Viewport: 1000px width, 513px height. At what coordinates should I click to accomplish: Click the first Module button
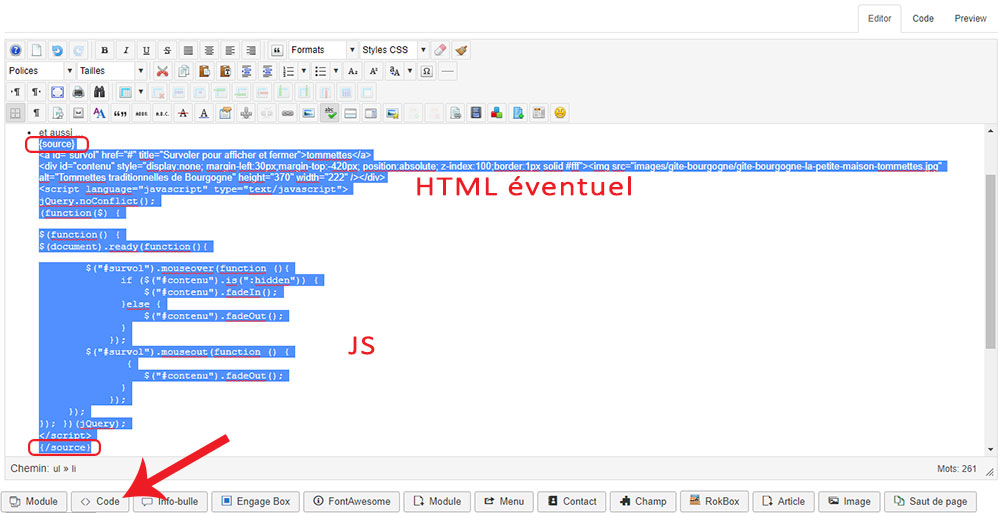(x=34, y=502)
